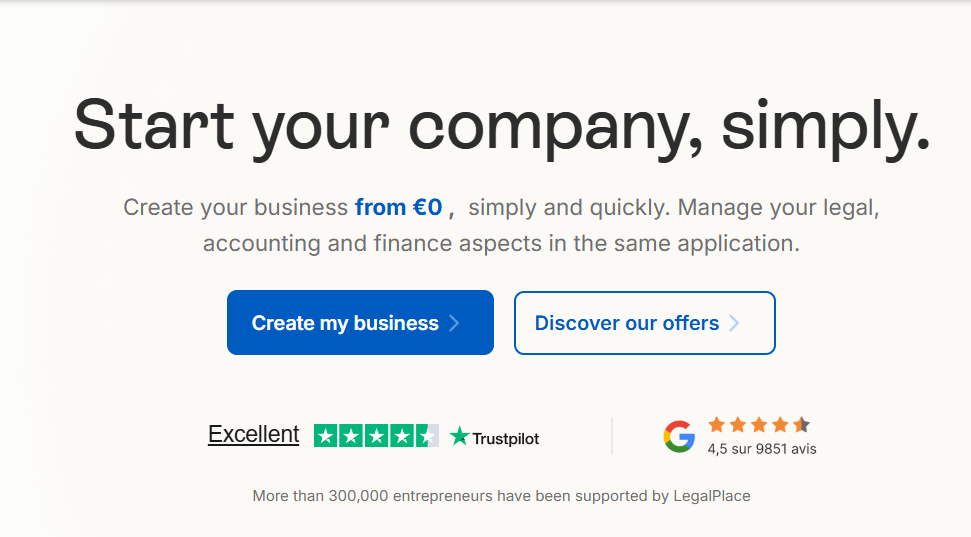
Task: Click the 4,5 sur 9851 avis text
Action: tap(762, 449)
